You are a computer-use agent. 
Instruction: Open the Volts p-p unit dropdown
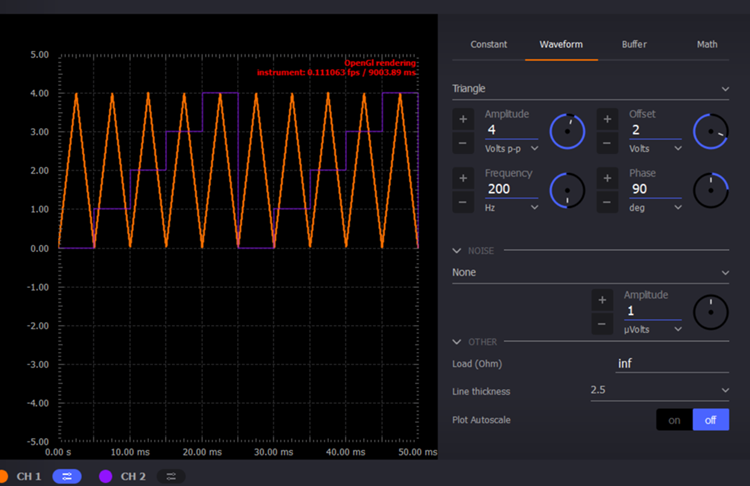pyautogui.click(x=511, y=148)
